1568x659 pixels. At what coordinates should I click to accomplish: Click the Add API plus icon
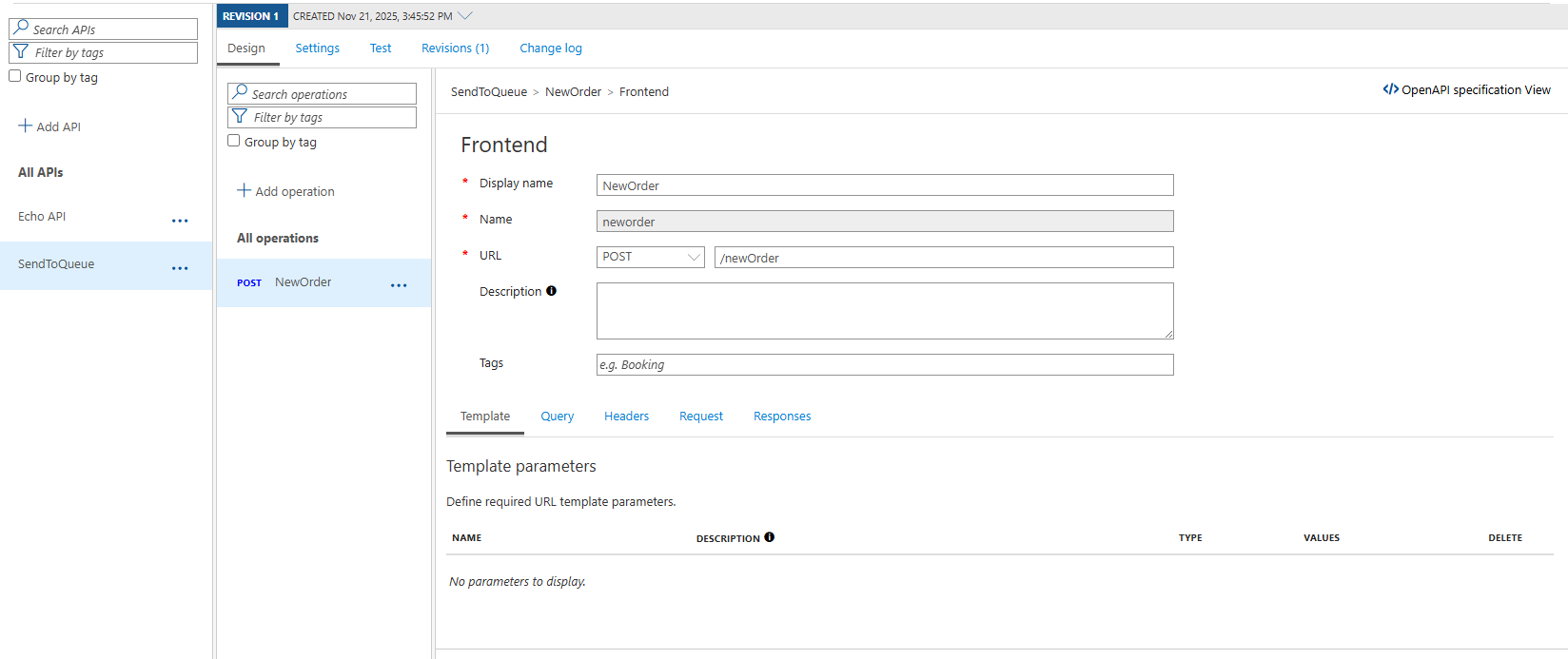click(25, 126)
